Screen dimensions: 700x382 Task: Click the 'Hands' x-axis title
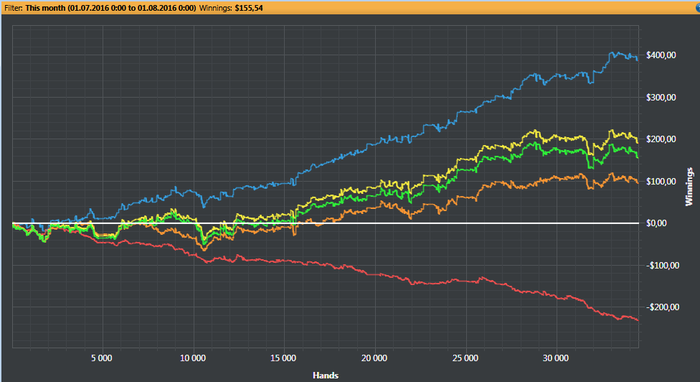[325, 375]
